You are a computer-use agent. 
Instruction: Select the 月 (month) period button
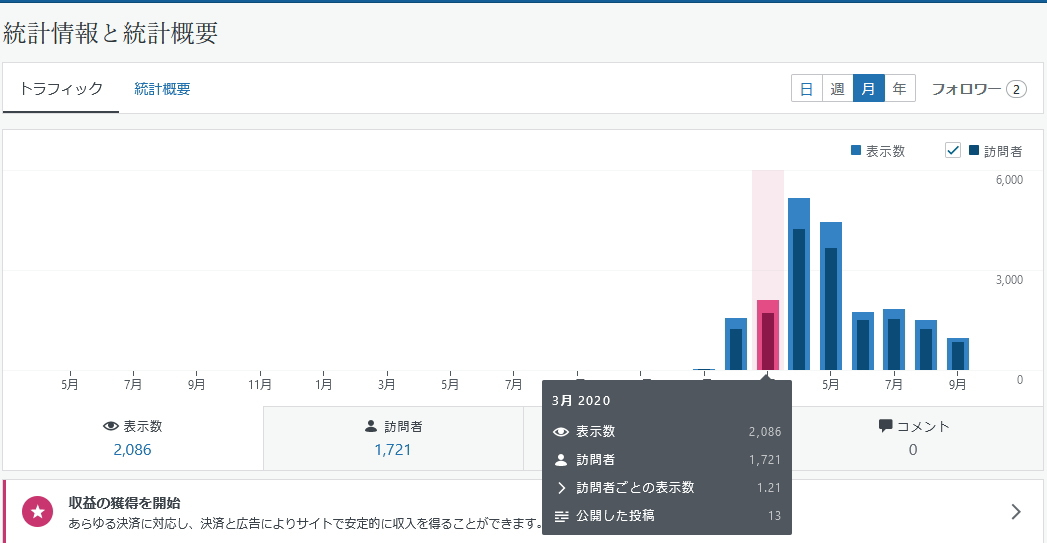click(x=868, y=89)
